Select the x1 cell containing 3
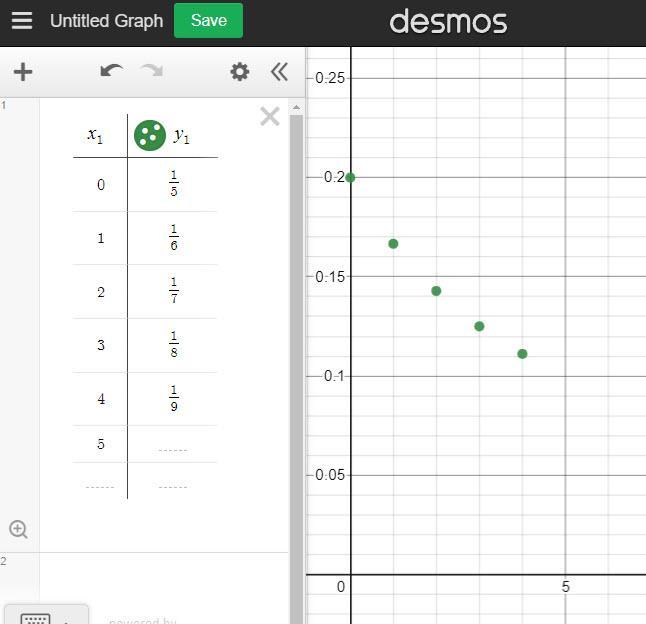Image resolution: width=646 pixels, height=624 pixels. coord(101,345)
